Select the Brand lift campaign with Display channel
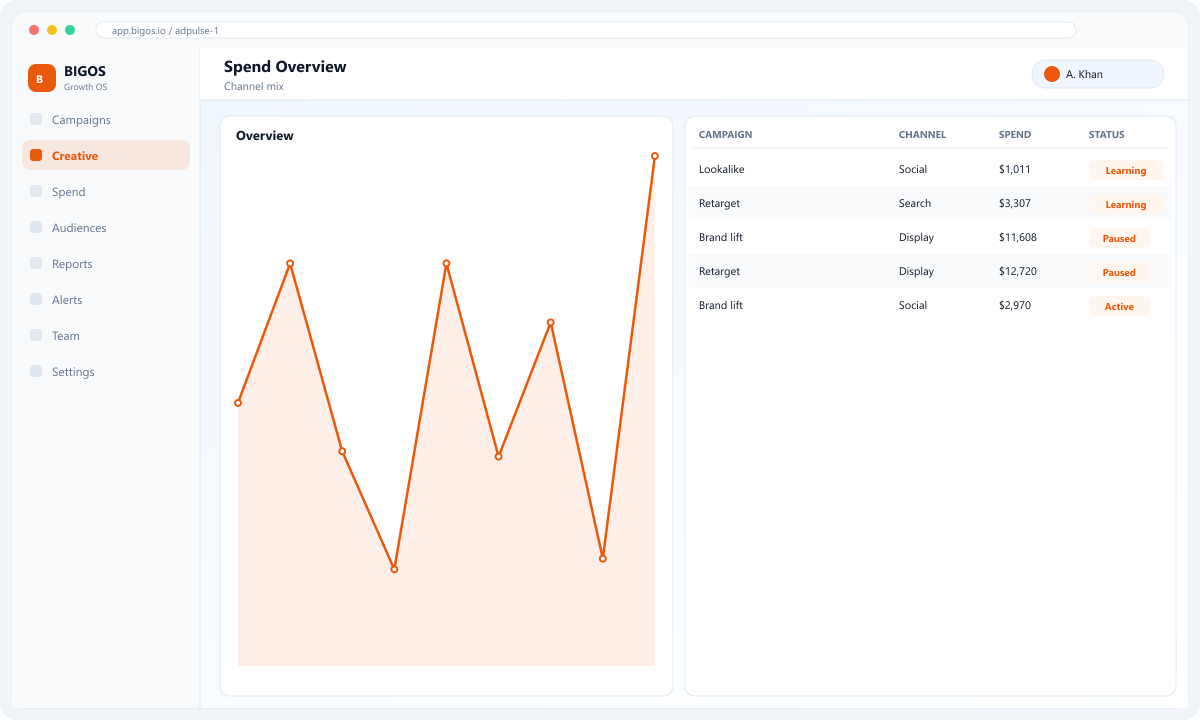Screen dimensions: 1200x720 721,237
